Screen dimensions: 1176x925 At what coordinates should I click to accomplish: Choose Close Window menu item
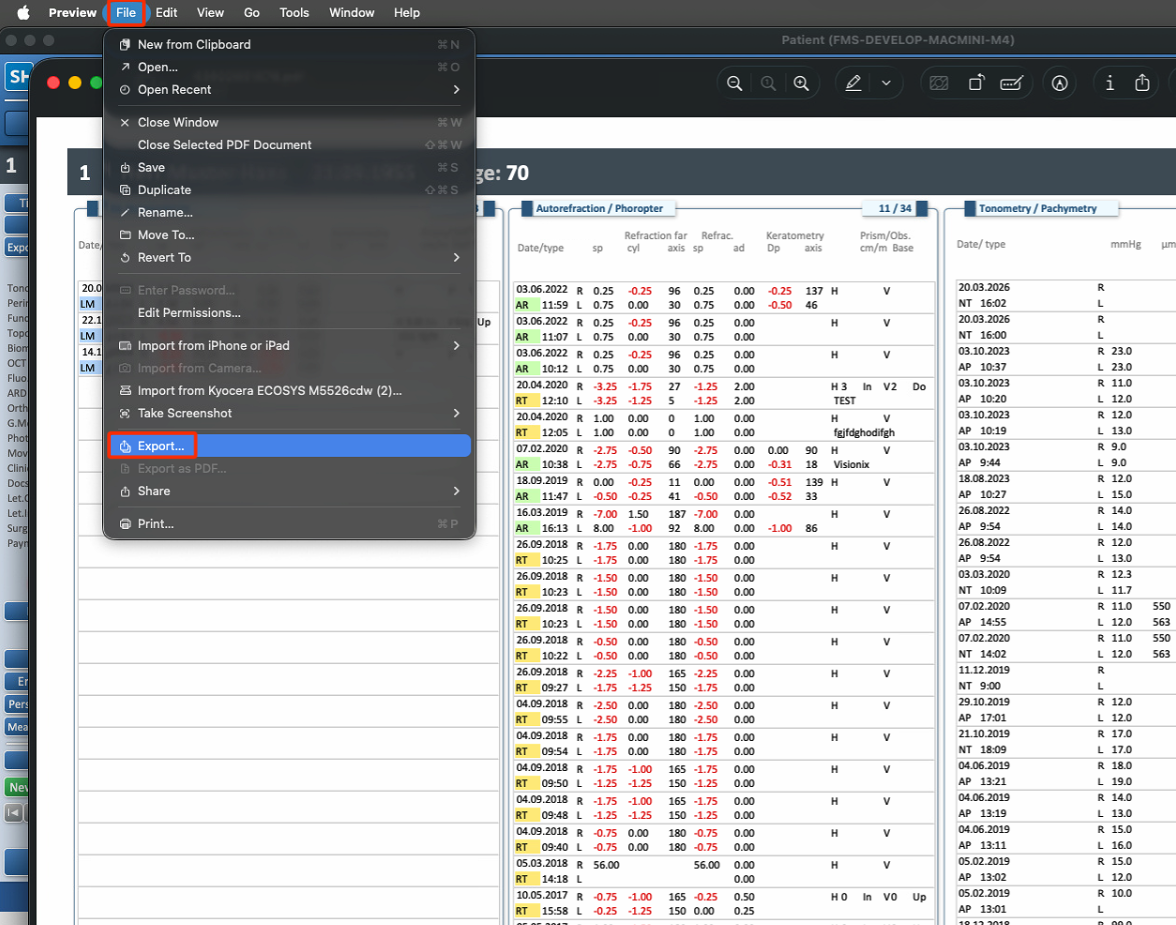click(x=290, y=122)
